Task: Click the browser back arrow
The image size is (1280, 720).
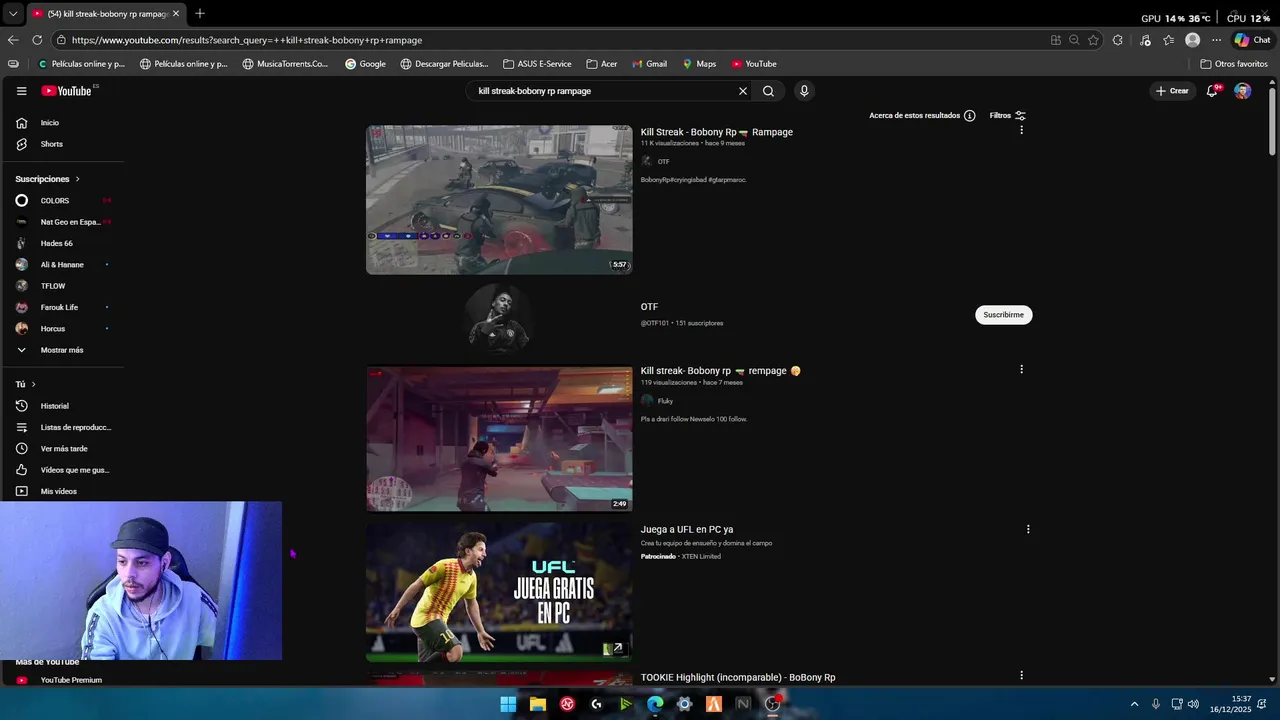Action: coord(13,40)
